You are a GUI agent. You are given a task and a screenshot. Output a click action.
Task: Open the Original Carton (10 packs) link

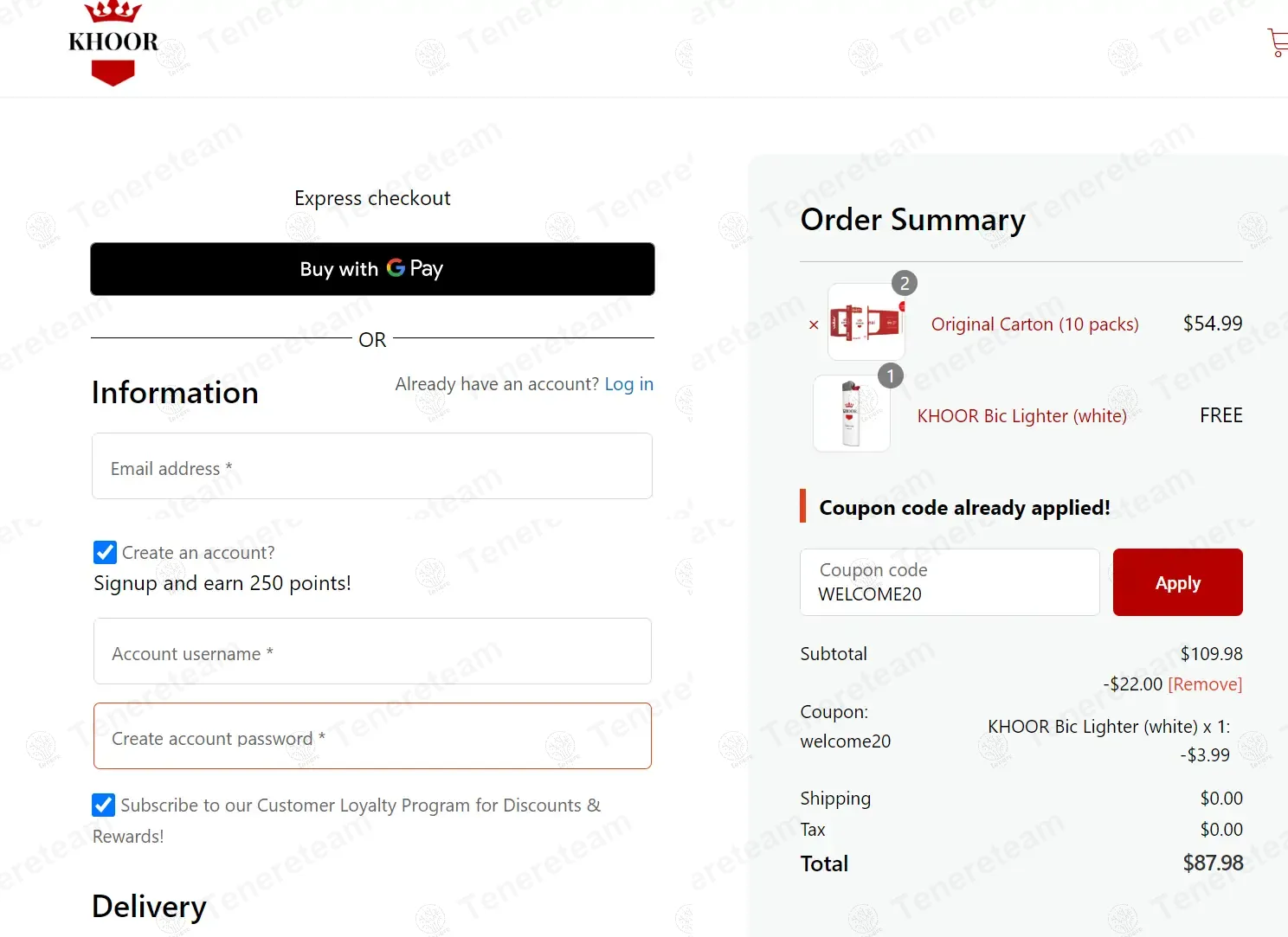tap(1034, 324)
